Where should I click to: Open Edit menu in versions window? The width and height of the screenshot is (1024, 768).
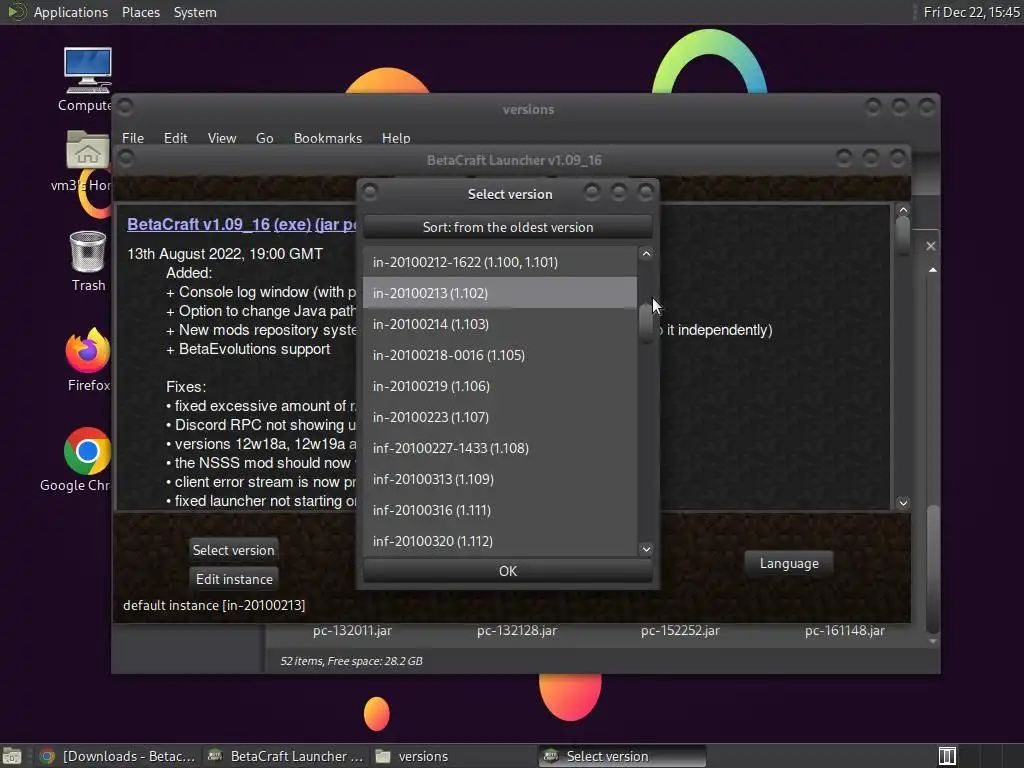(x=175, y=138)
